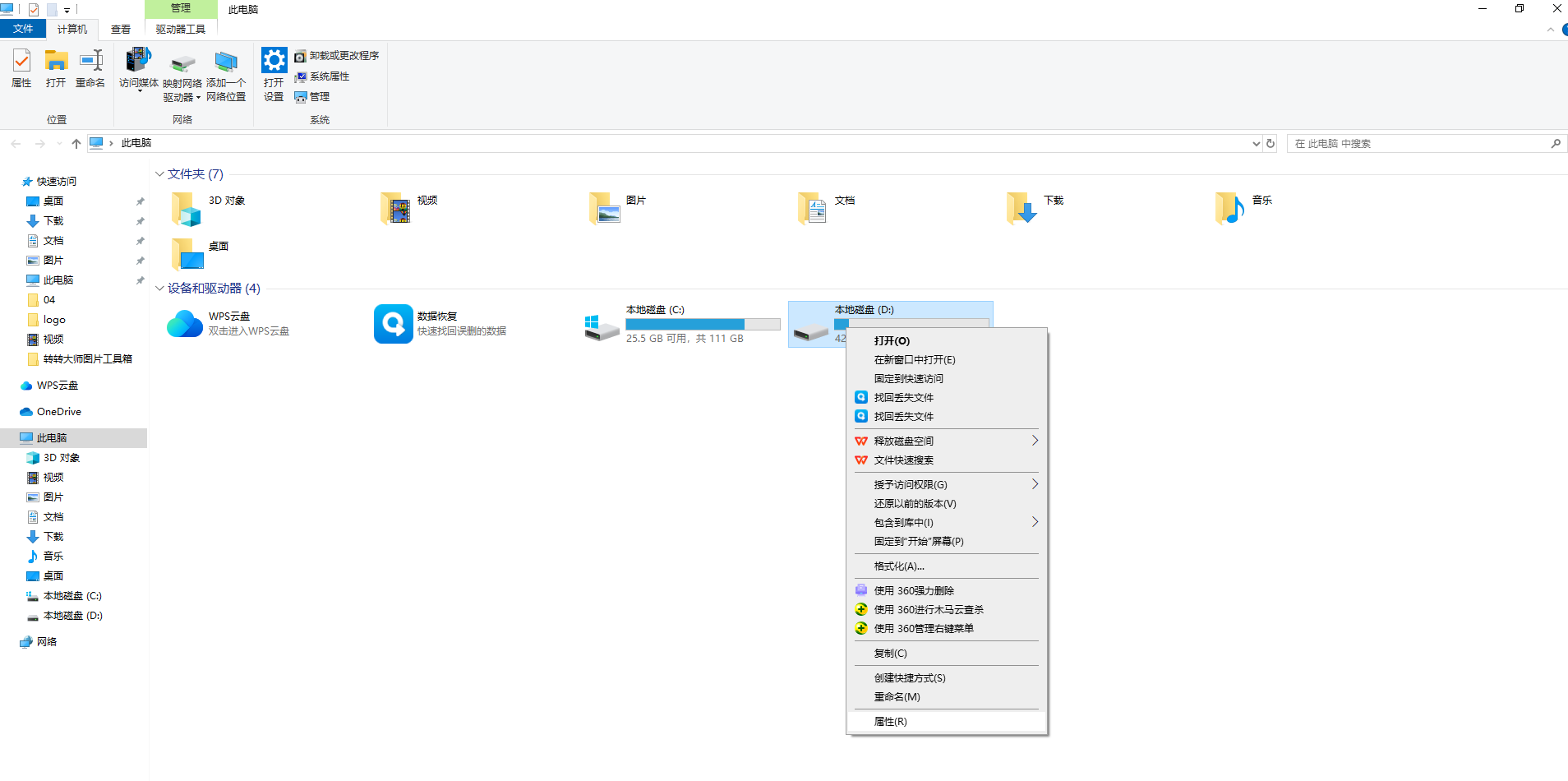Switch to the 查看 ribbon tab
Screen dimensions: 1568x781
tap(121, 30)
